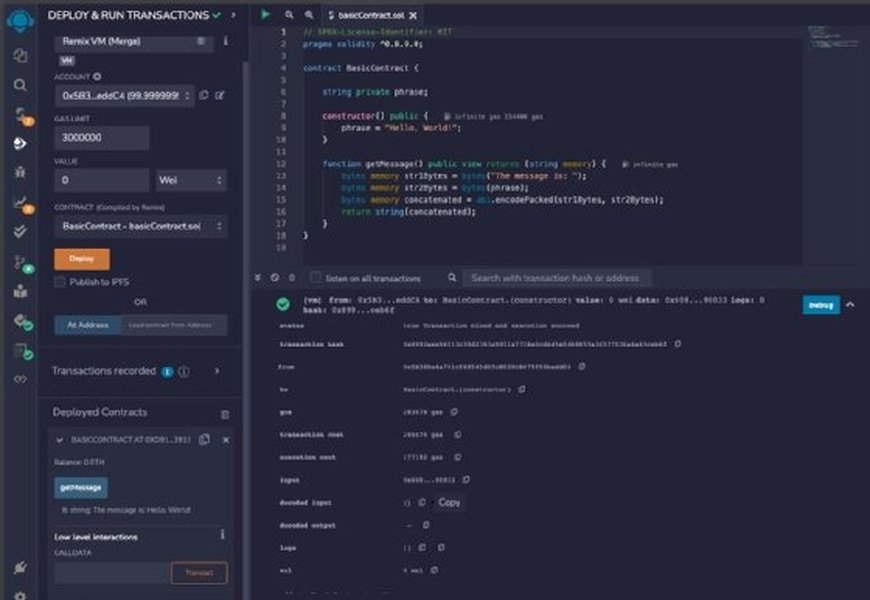Click the Remix logo home icon

(x=20, y=21)
